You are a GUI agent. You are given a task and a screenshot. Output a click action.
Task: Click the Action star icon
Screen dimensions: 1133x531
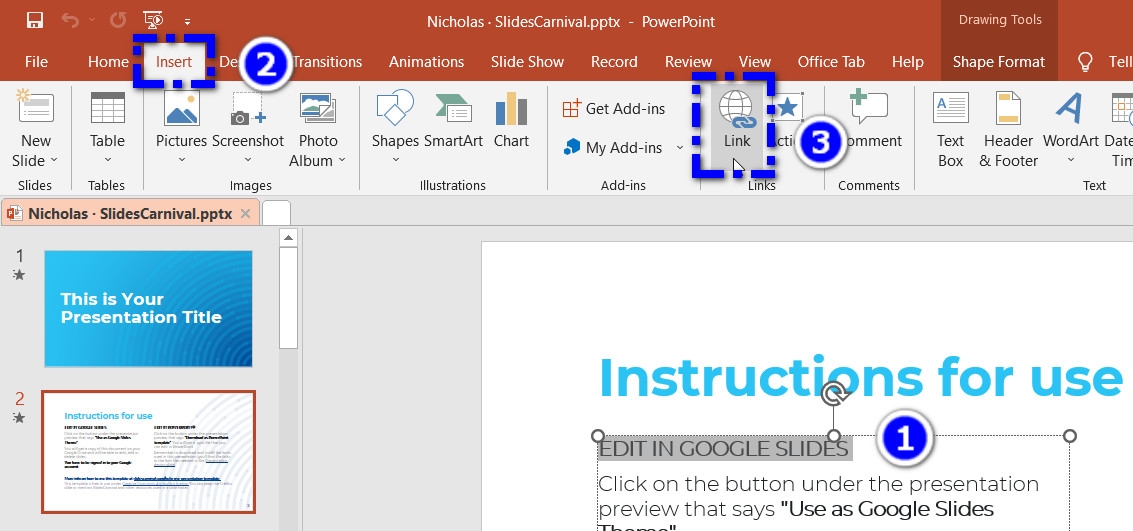pos(788,108)
